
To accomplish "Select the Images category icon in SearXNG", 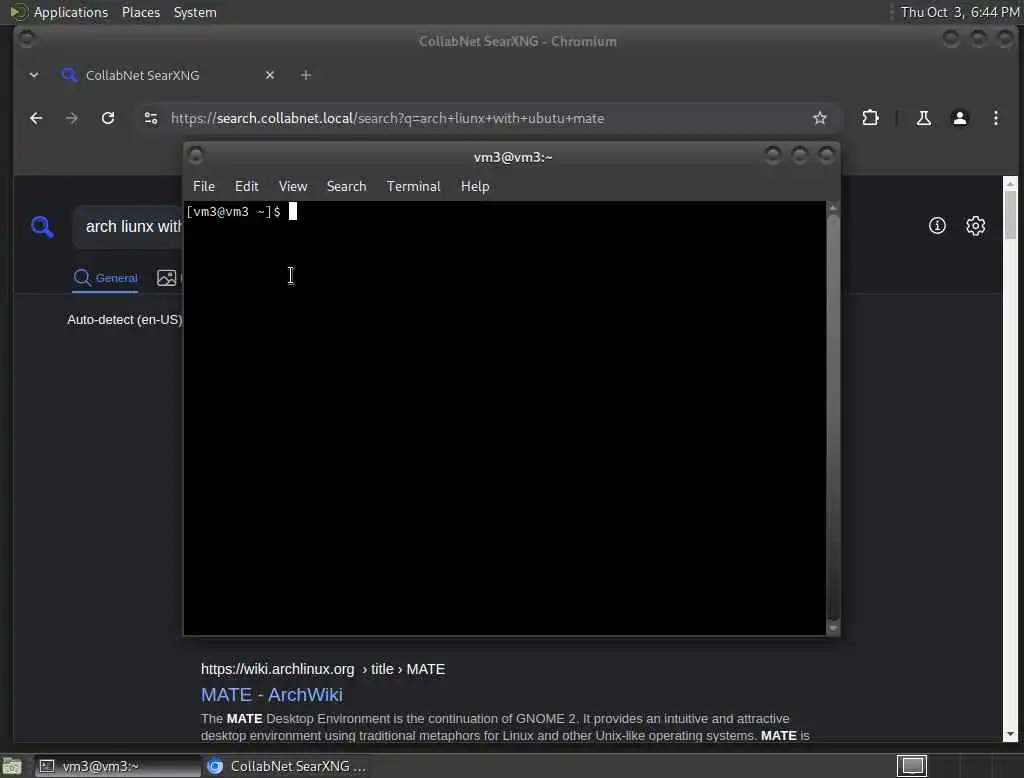I will click(x=167, y=278).
